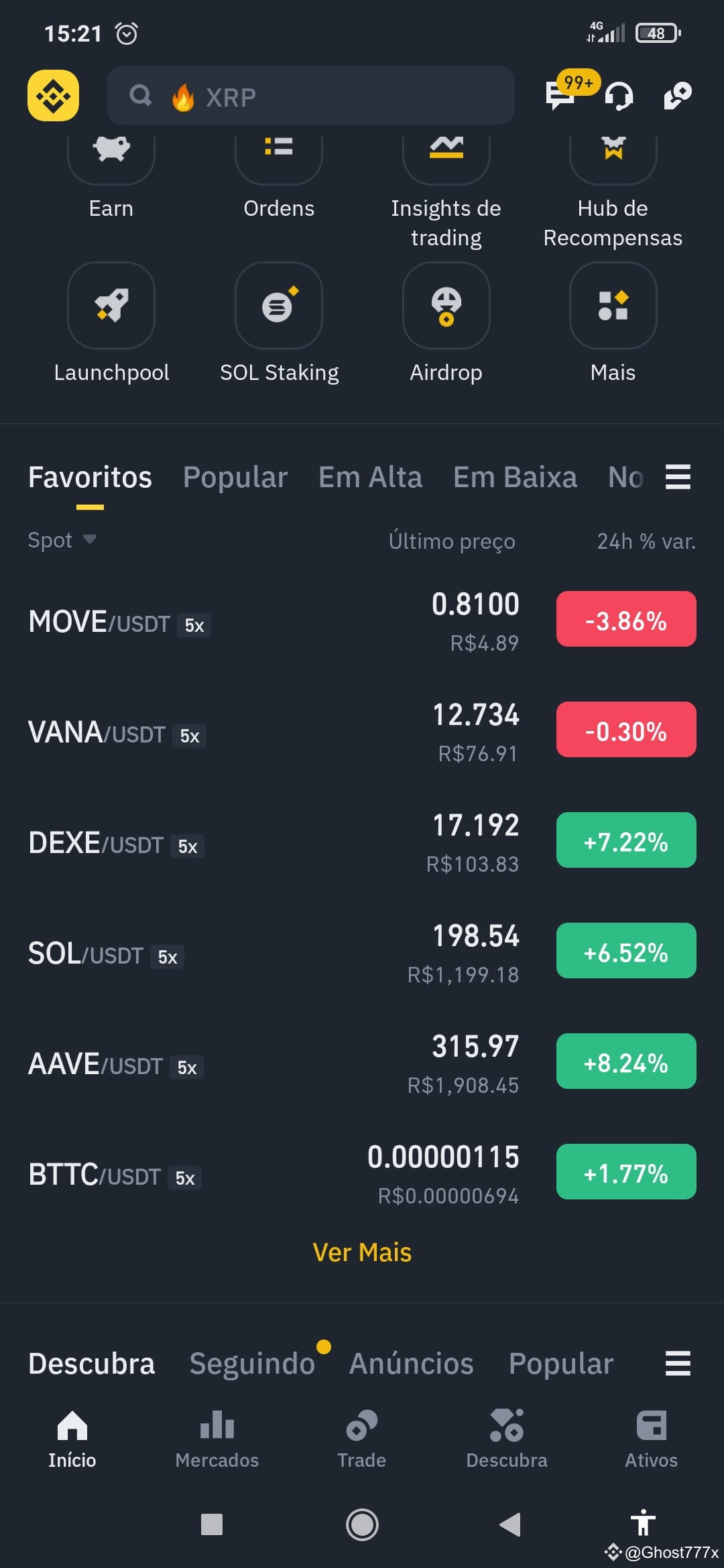Expand the Spot market type dropdown

click(62, 540)
